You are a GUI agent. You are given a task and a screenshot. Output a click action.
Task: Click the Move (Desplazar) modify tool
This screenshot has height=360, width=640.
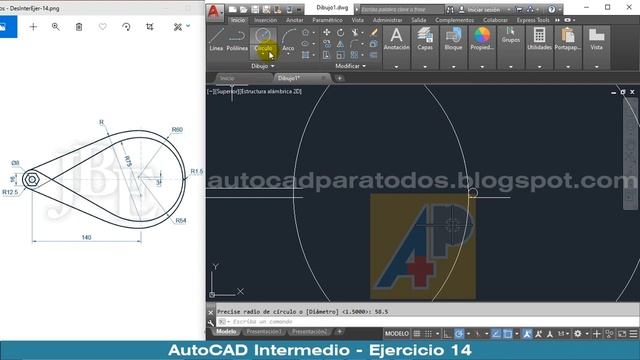coord(327,32)
